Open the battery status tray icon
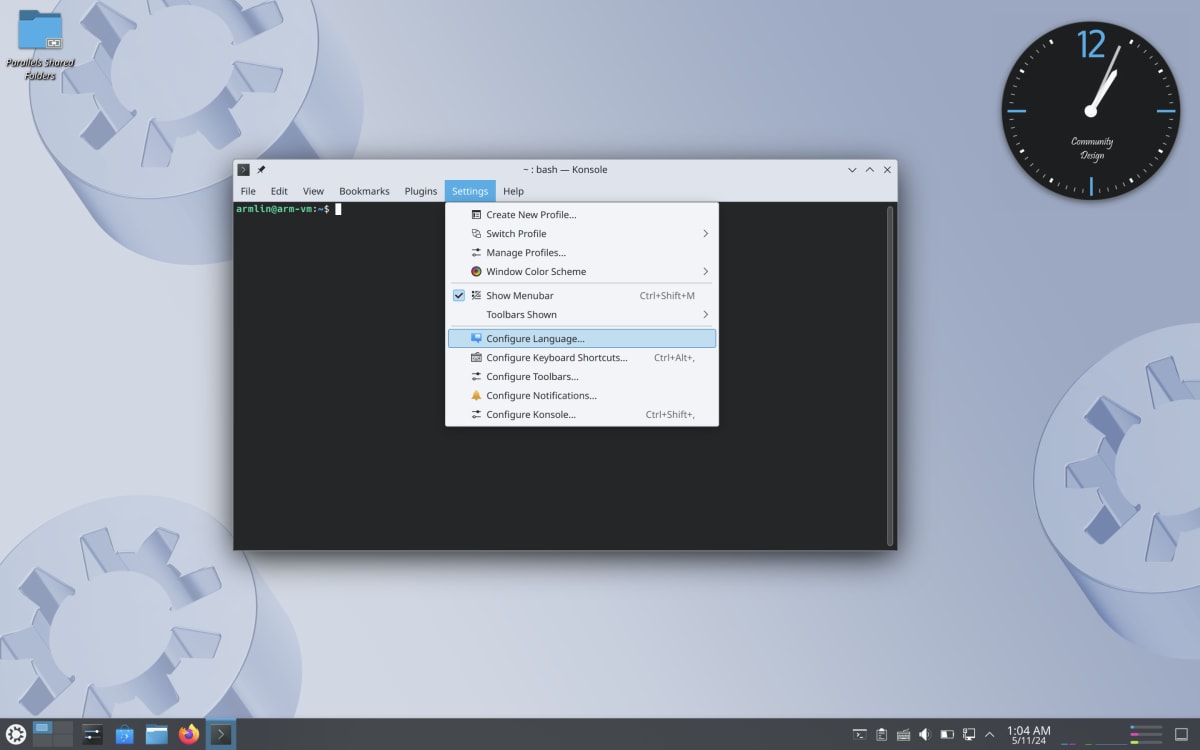The width and height of the screenshot is (1200, 750). (947, 735)
